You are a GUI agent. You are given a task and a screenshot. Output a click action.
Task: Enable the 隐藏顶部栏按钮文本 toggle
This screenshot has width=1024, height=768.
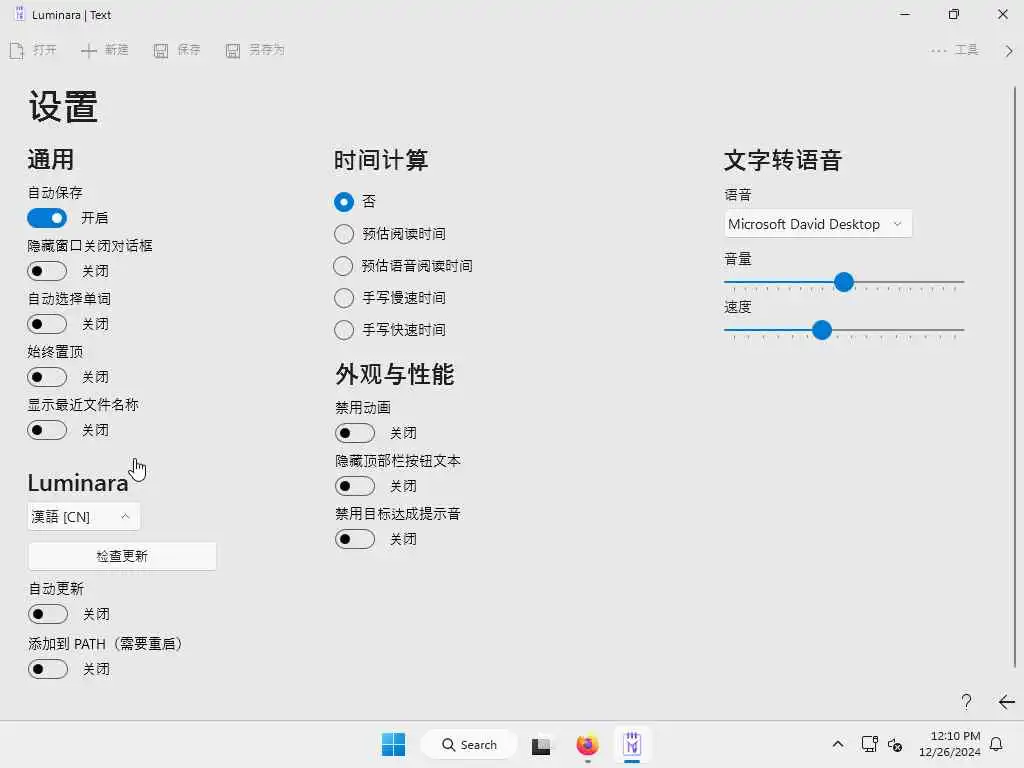tap(355, 485)
